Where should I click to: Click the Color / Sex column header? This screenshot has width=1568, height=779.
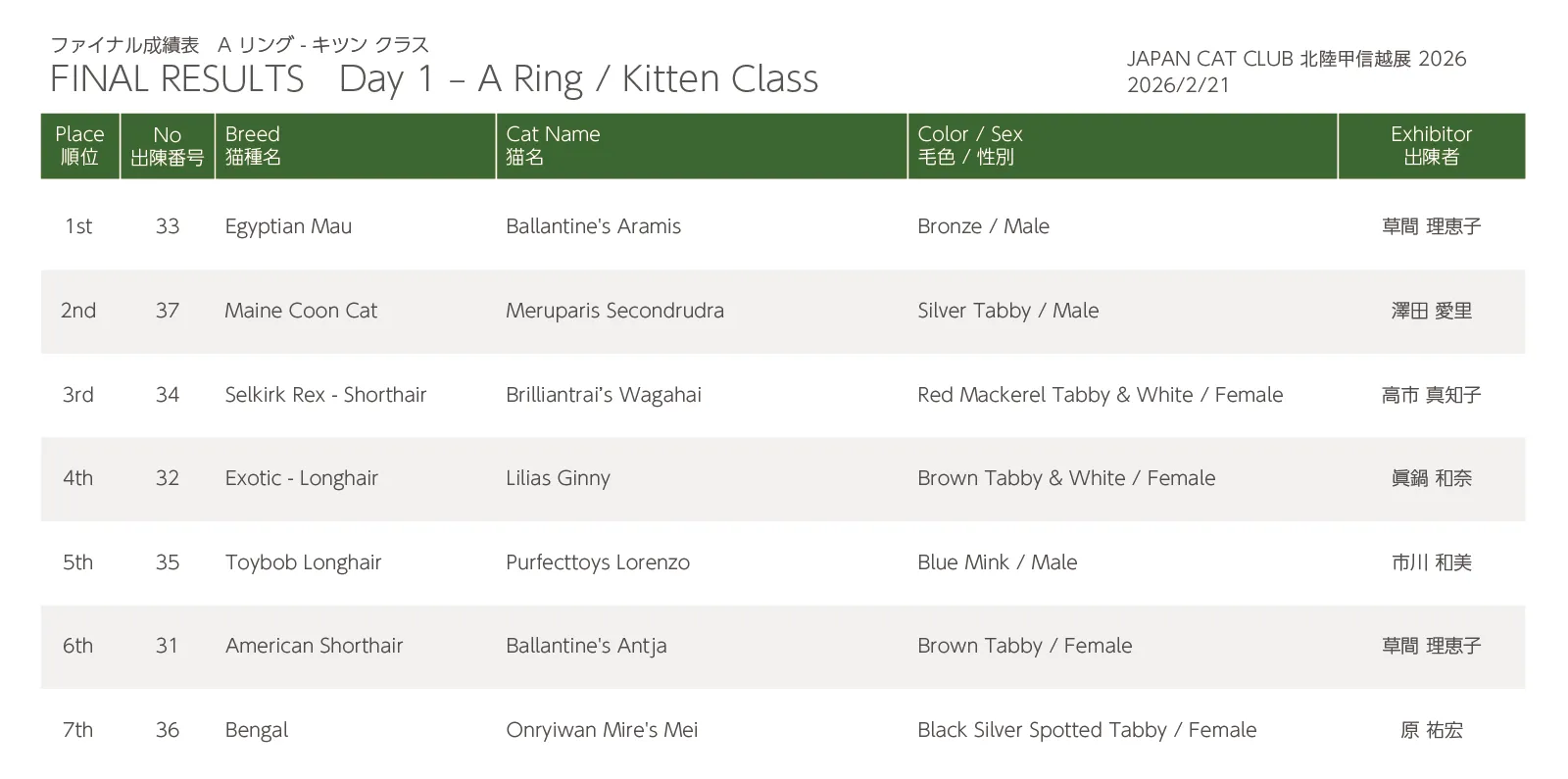(969, 145)
